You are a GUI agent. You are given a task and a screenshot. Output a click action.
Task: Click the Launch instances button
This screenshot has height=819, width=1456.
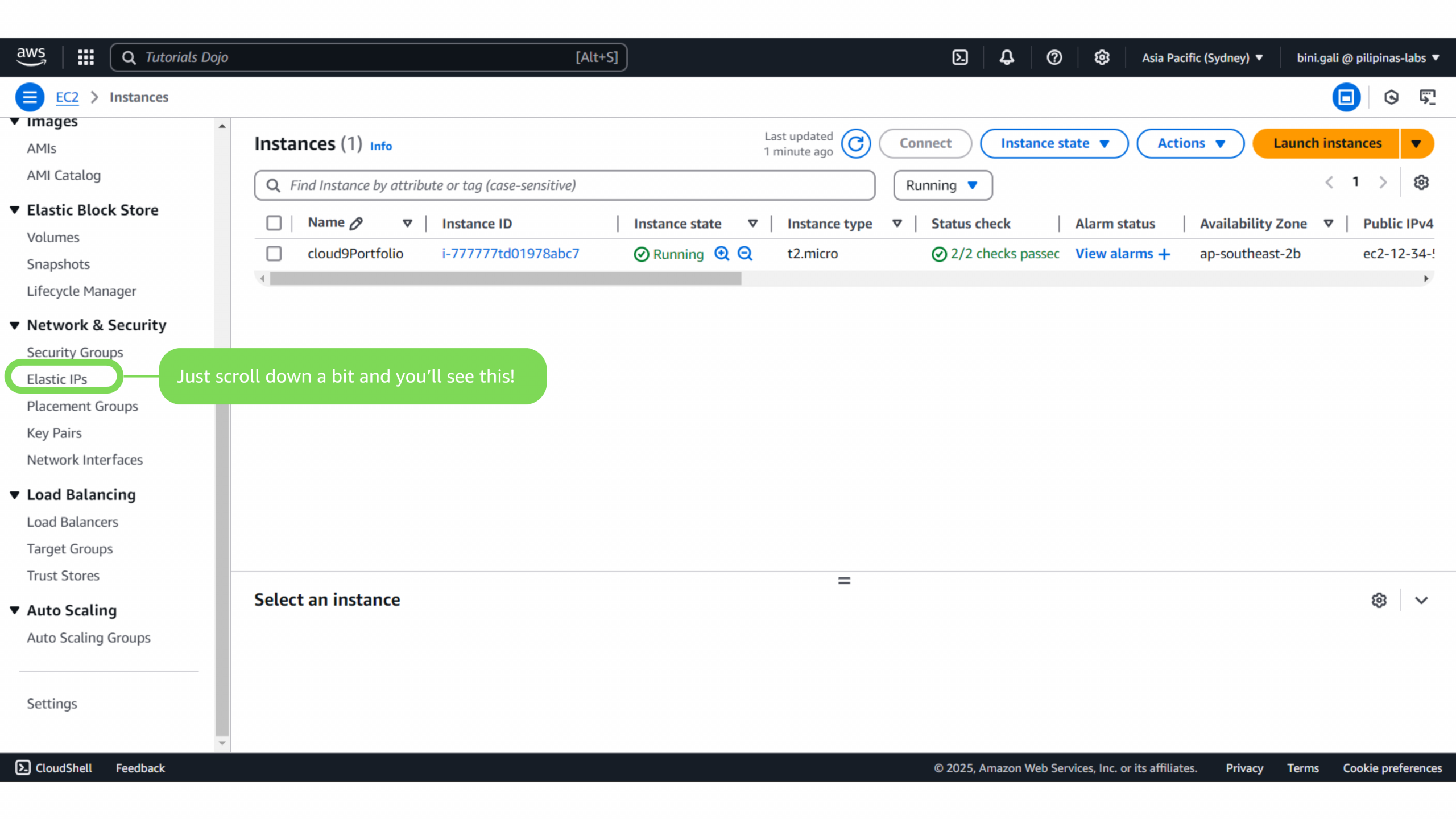tap(1327, 143)
